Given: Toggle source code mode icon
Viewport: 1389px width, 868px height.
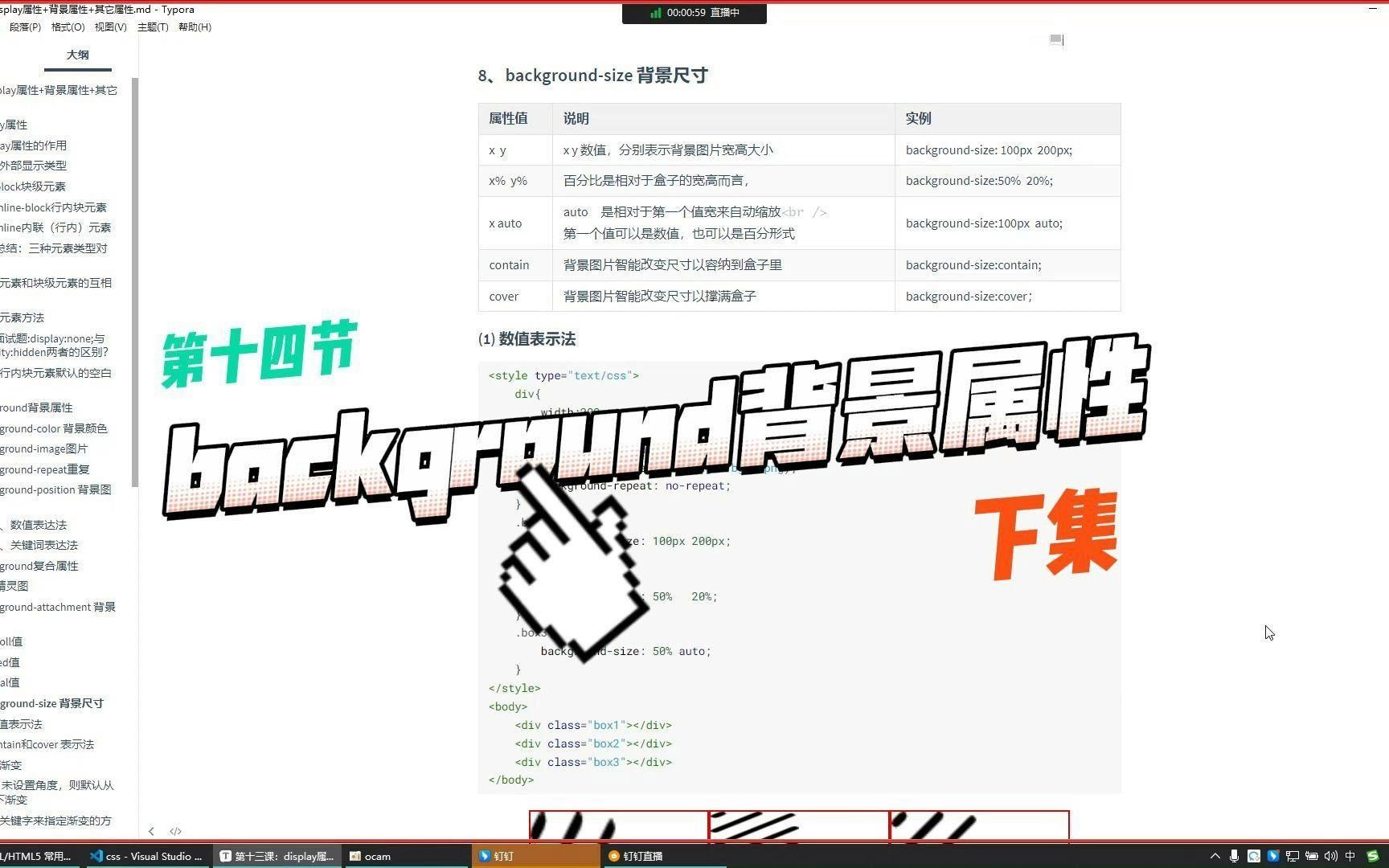Looking at the screenshot, I should click(x=175, y=831).
